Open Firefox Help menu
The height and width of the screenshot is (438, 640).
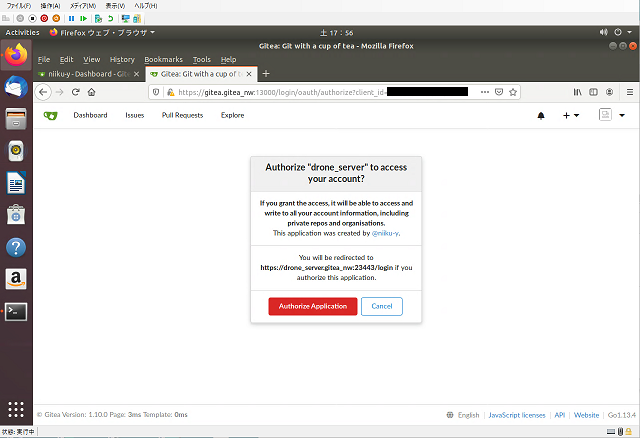pos(229,60)
